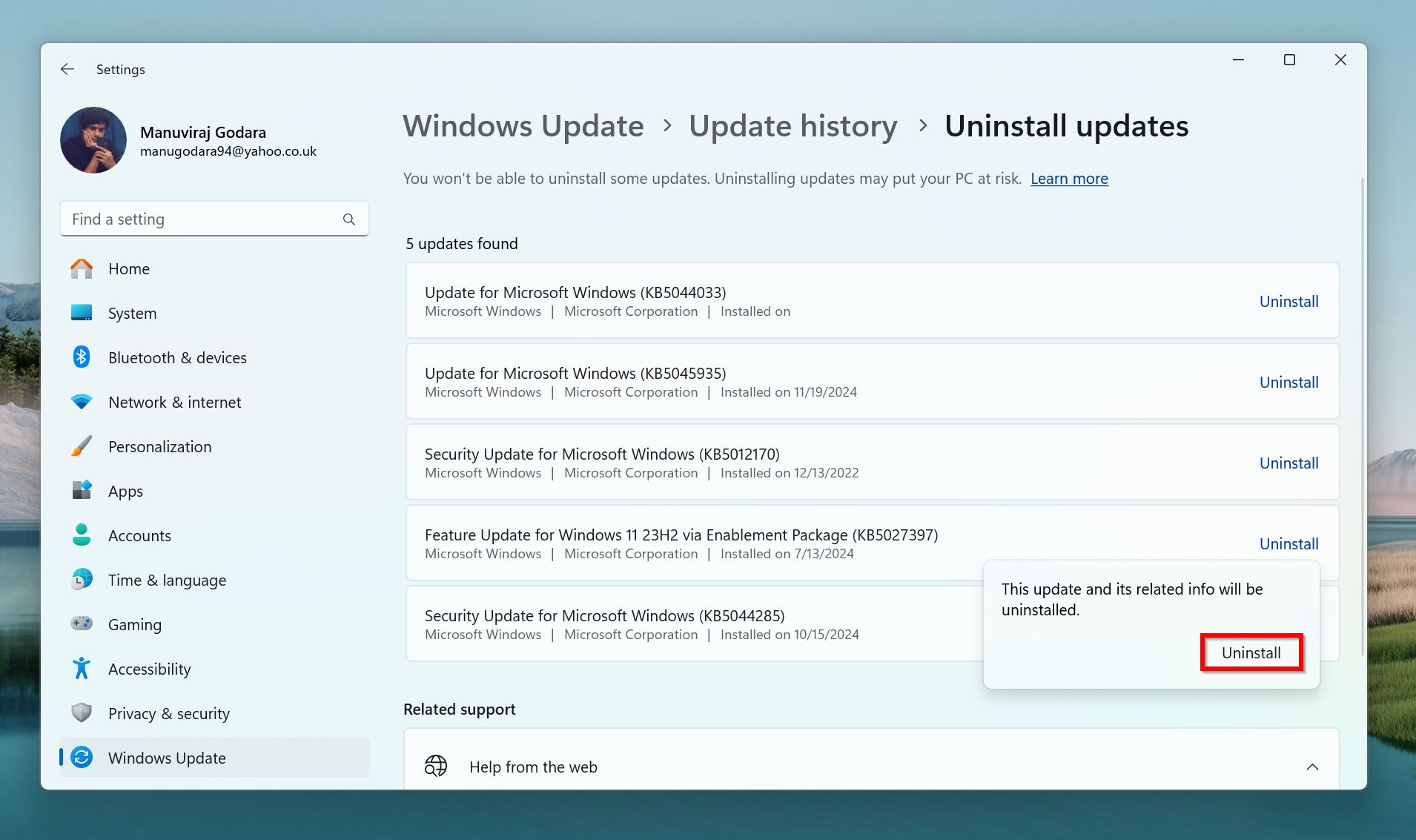Click the Windows Update sync icon
Image resolution: width=1416 pixels, height=840 pixels.
pos(82,758)
